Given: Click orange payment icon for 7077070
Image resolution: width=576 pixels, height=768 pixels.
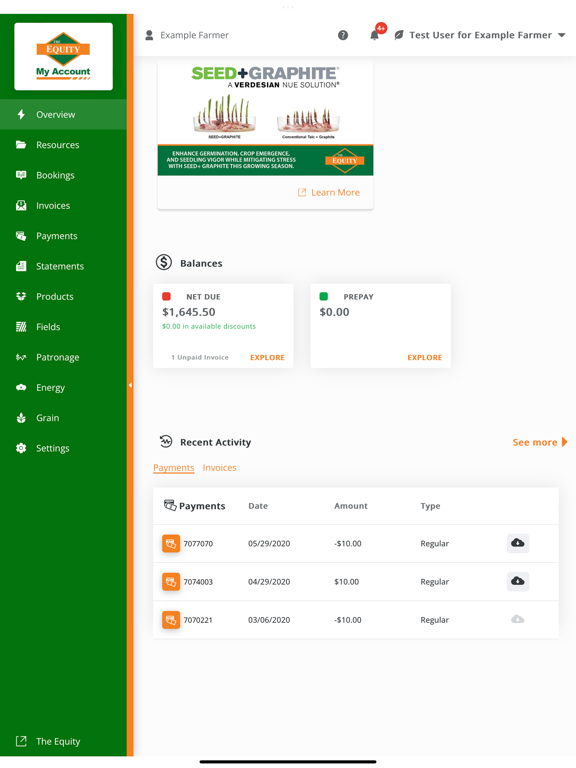Looking at the screenshot, I should click(x=171, y=544).
